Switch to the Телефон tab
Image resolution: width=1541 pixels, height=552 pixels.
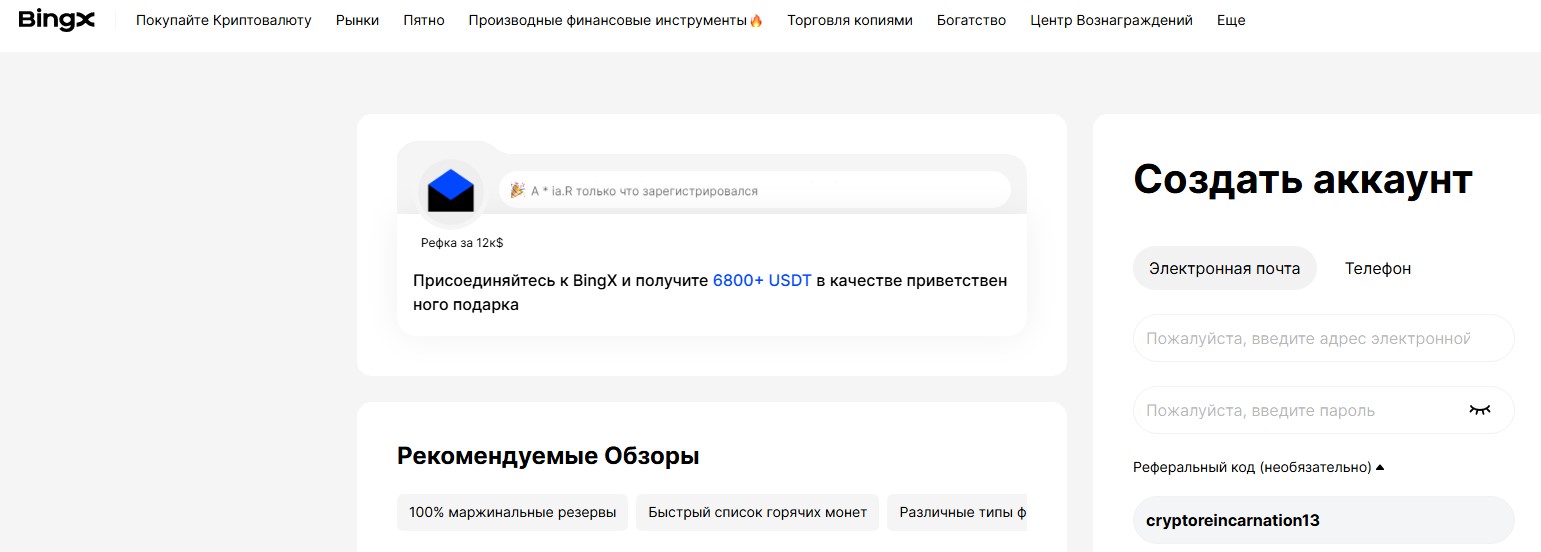pos(1378,268)
